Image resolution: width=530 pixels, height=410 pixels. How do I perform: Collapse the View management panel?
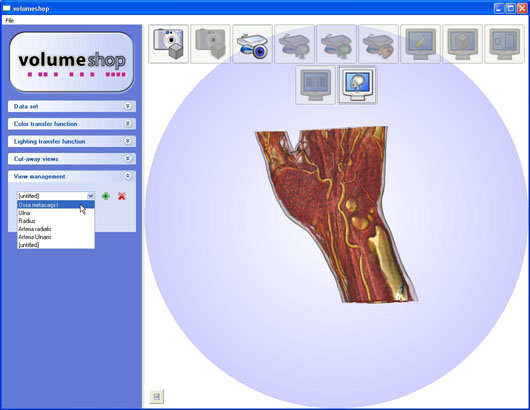pyautogui.click(x=127, y=176)
